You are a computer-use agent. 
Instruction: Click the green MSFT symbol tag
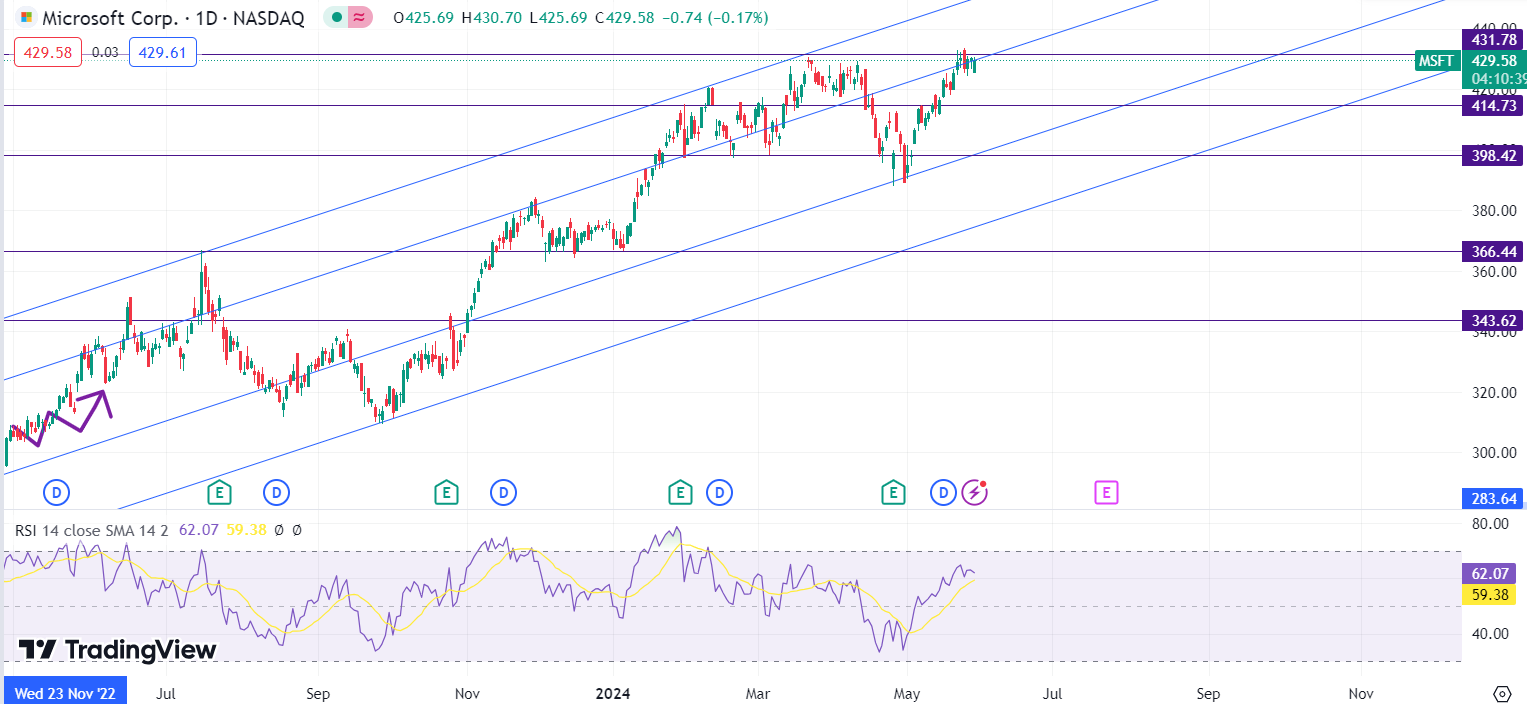click(x=1436, y=61)
